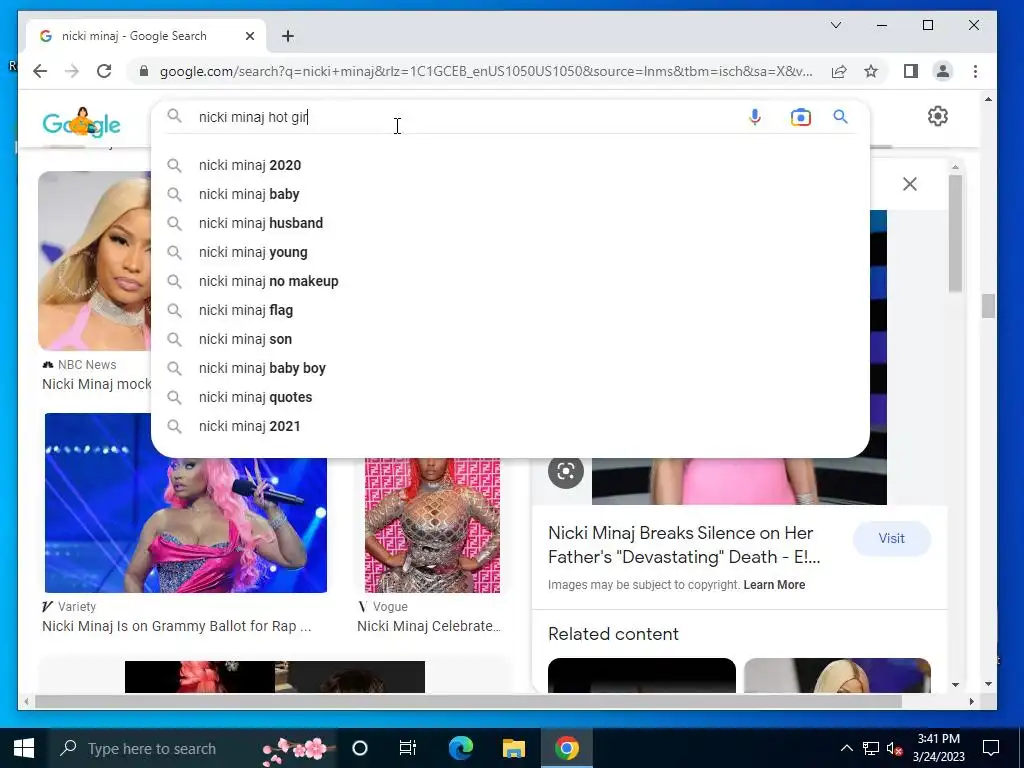Choose suggestion nicki minaj son
This screenshot has width=1024, height=768.
pos(511,340)
